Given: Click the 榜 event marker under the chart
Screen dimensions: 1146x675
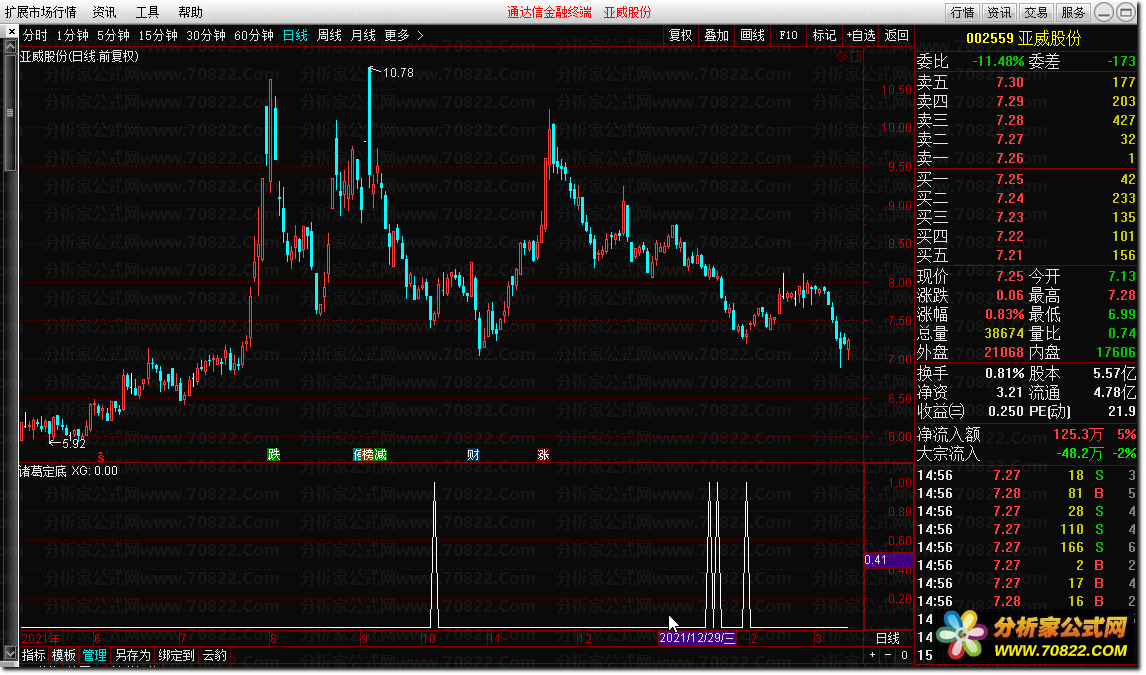Looking at the screenshot, I should 369,454.
